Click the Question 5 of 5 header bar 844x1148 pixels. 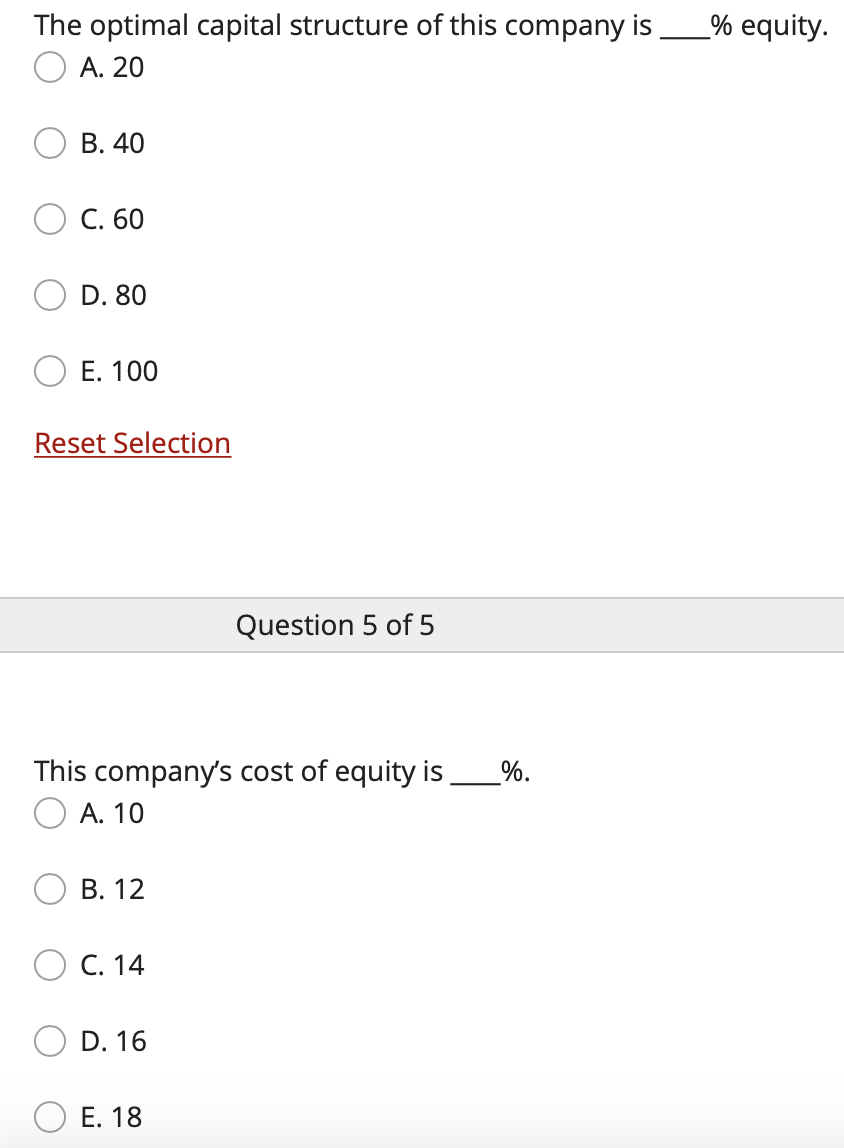335,624
